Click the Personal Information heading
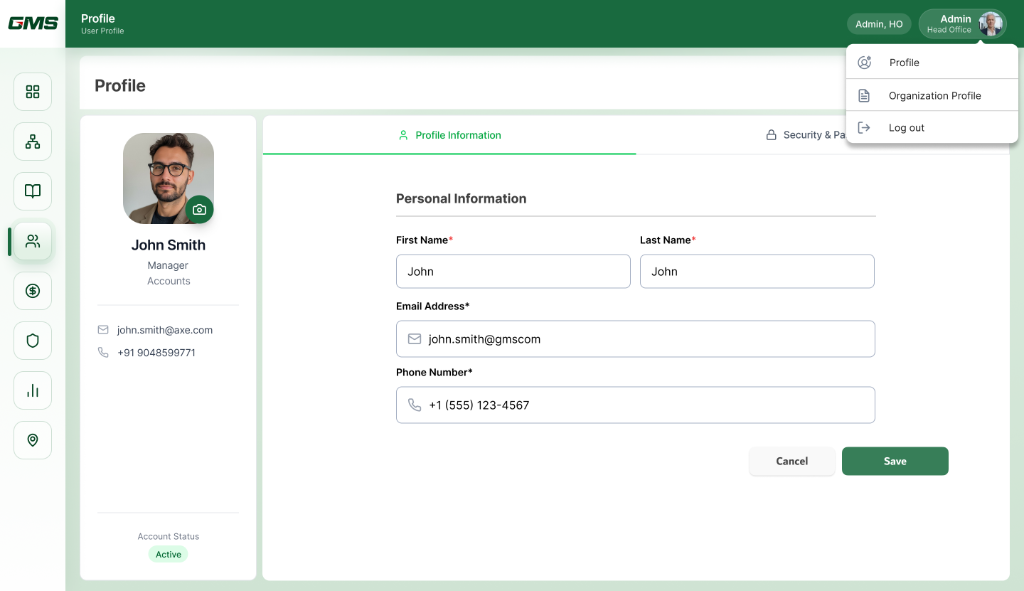 click(x=461, y=199)
